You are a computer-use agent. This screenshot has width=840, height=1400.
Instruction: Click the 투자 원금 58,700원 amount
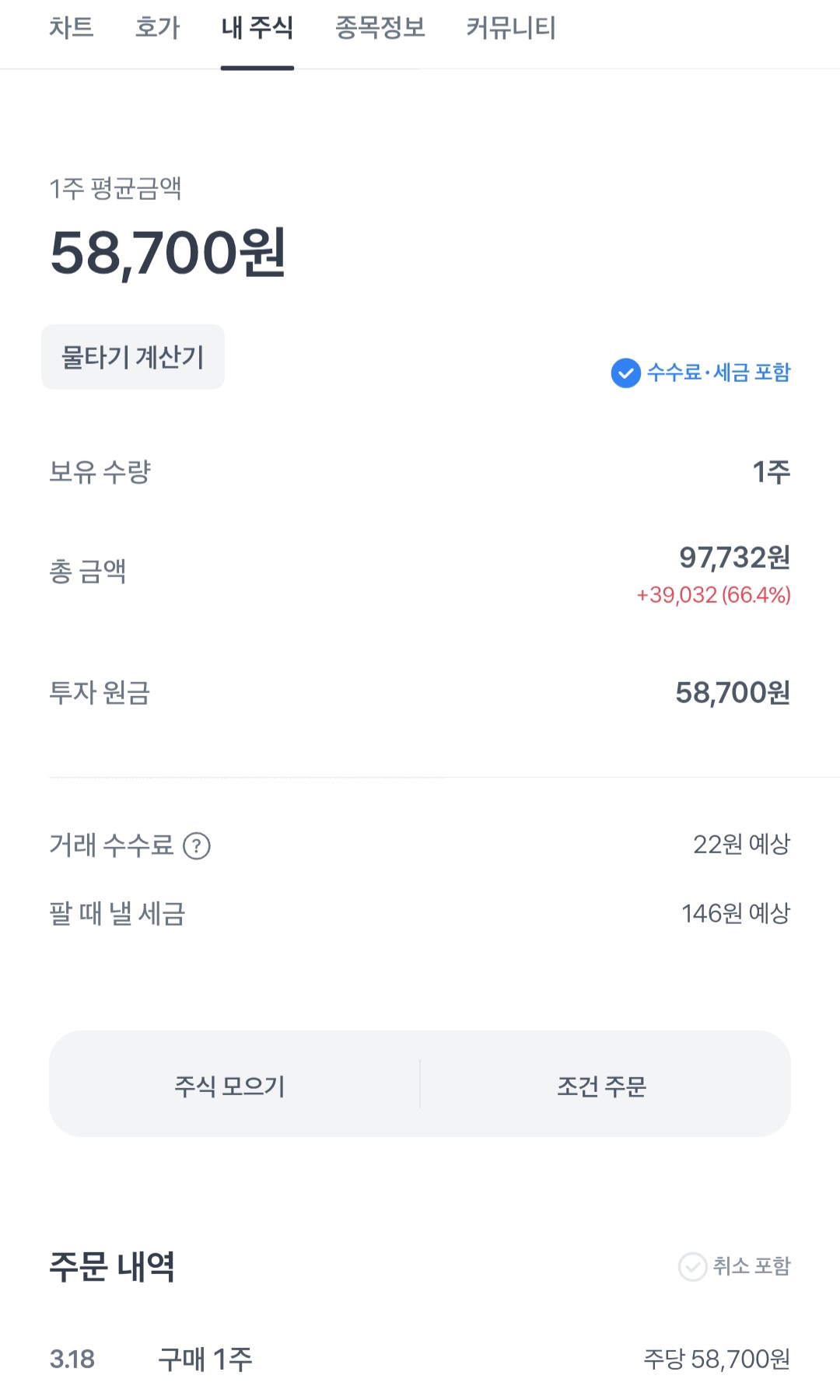click(732, 693)
